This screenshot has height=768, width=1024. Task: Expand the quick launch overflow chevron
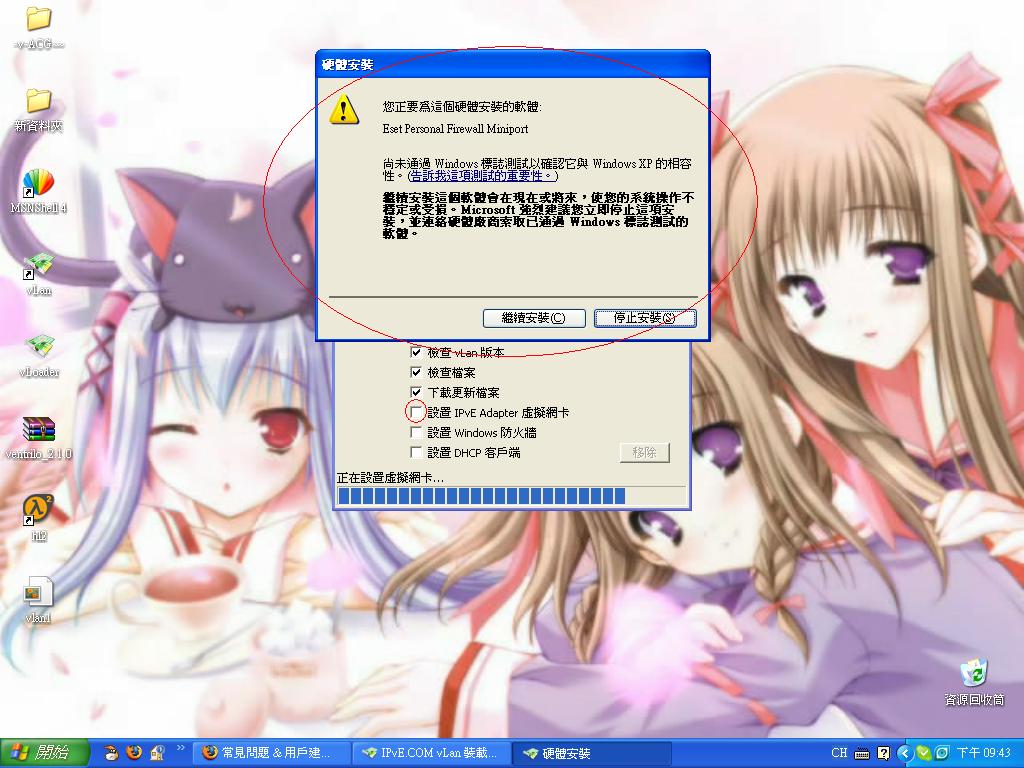(x=181, y=748)
